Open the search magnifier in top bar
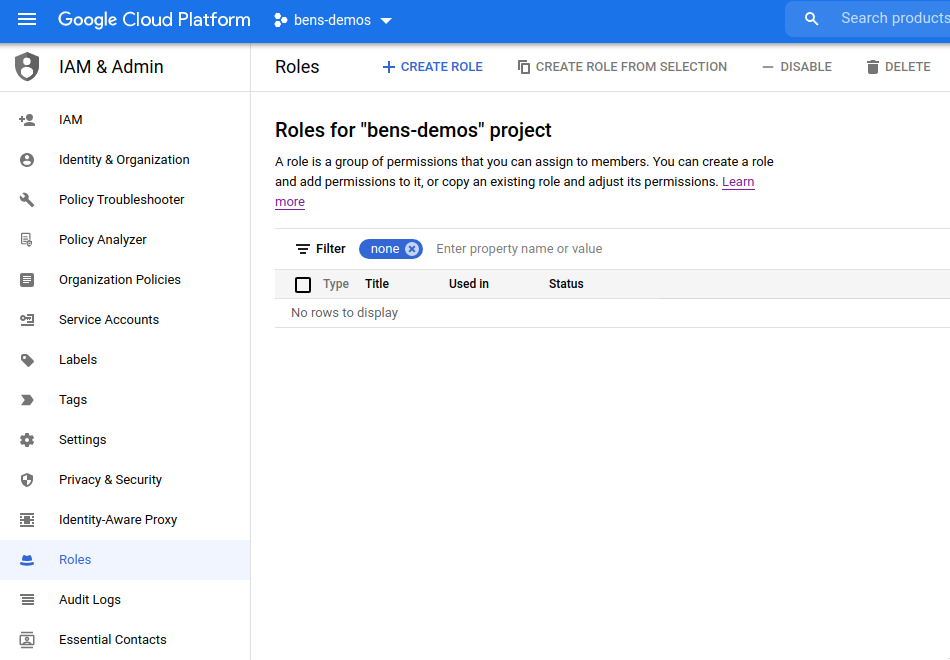950x660 pixels. click(811, 18)
